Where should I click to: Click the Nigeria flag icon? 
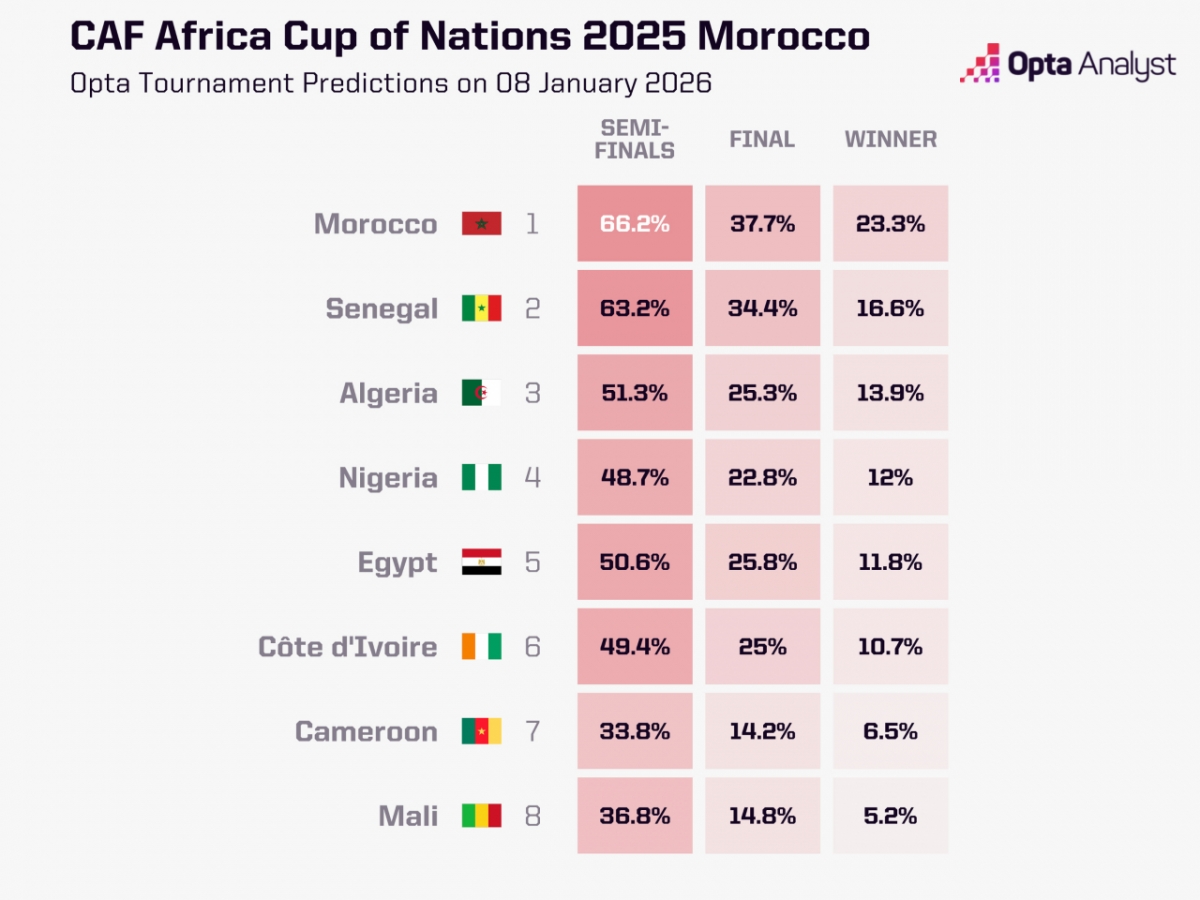[x=481, y=478]
